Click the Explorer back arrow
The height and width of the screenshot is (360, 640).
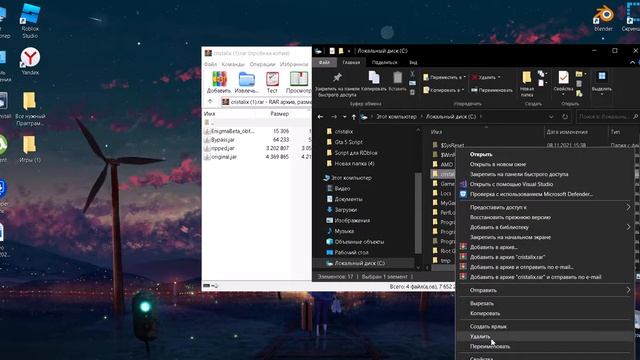coord(320,117)
